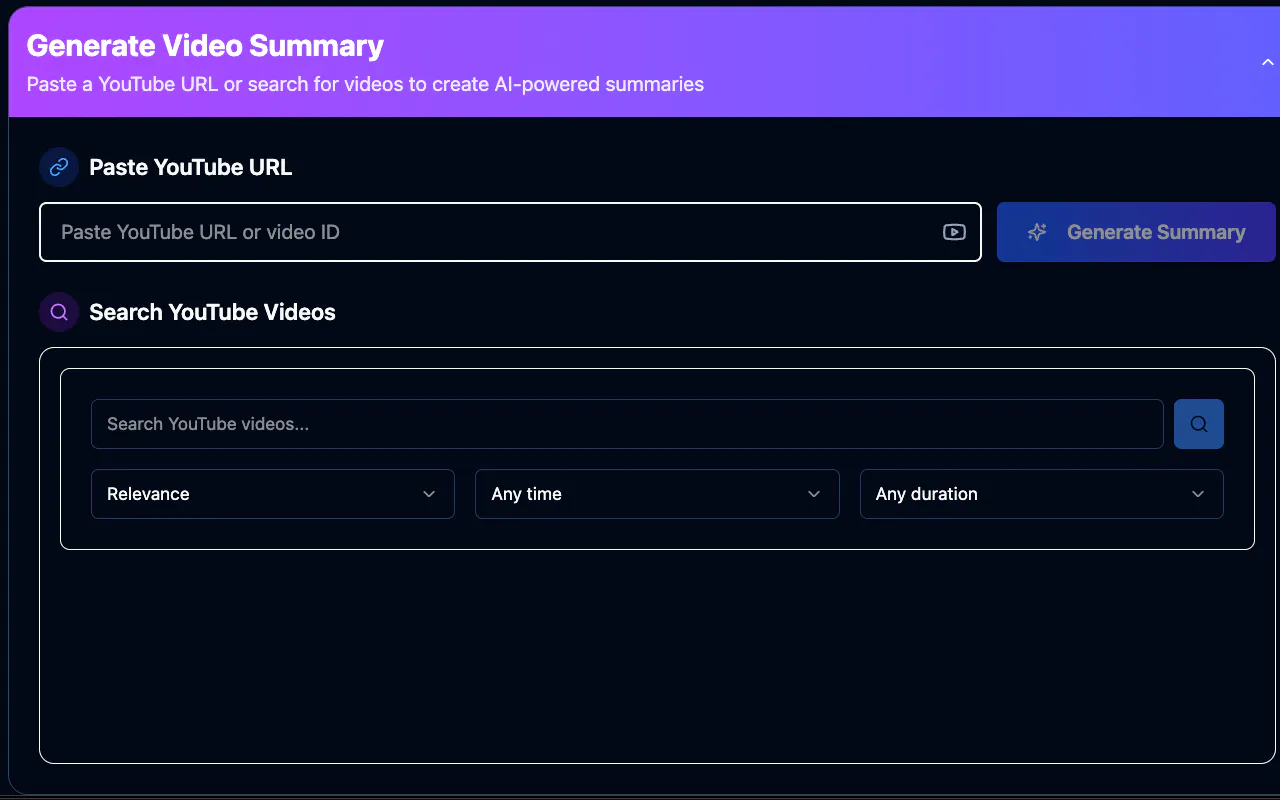
Task: Click the Search YouTube Videos section label
Action: click(212, 312)
